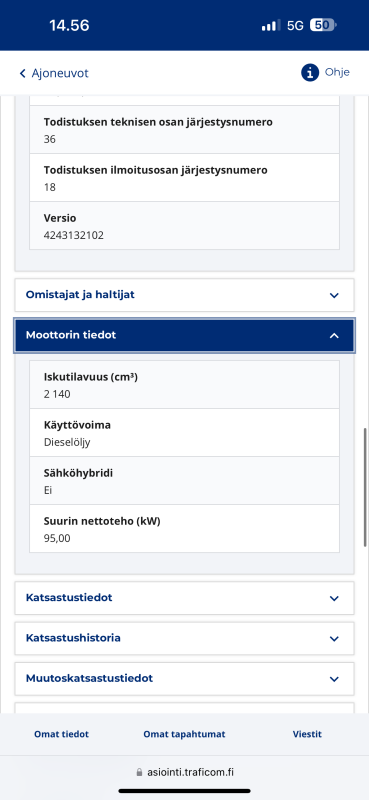The width and height of the screenshot is (369, 800).
Task: Open the Viestit tab
Action: [307, 734]
